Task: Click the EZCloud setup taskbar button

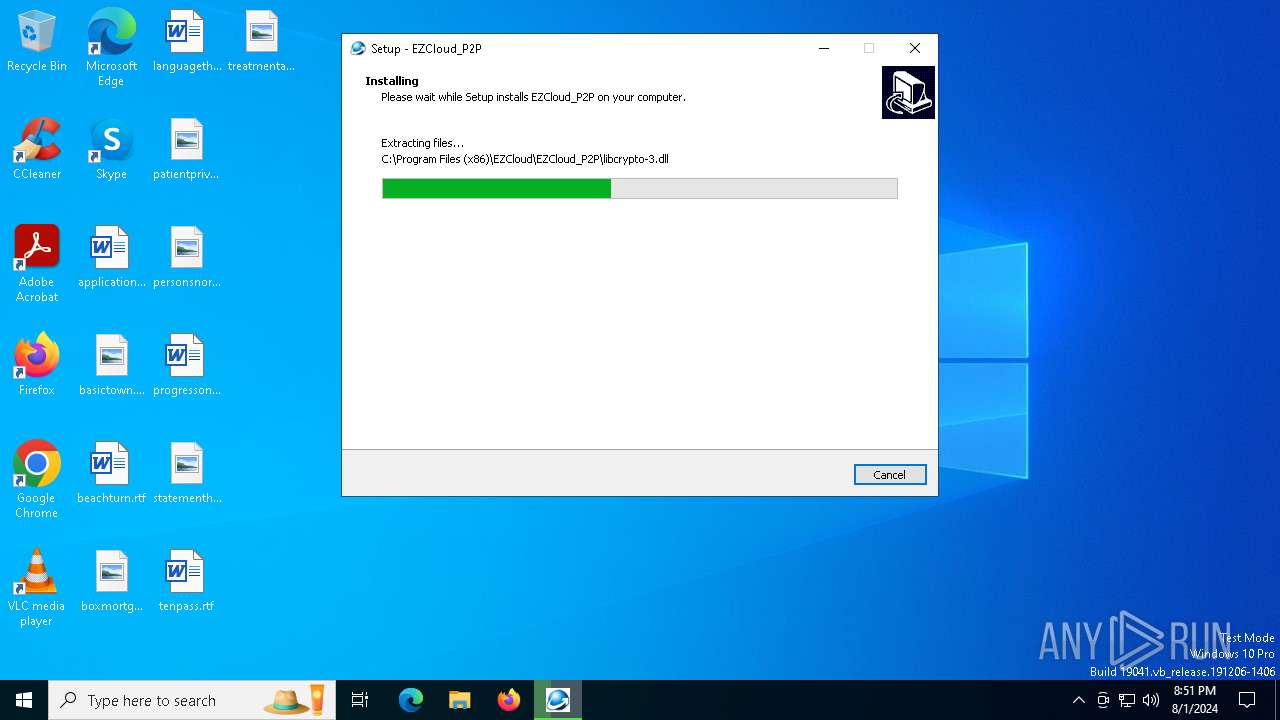Action: tap(558, 700)
